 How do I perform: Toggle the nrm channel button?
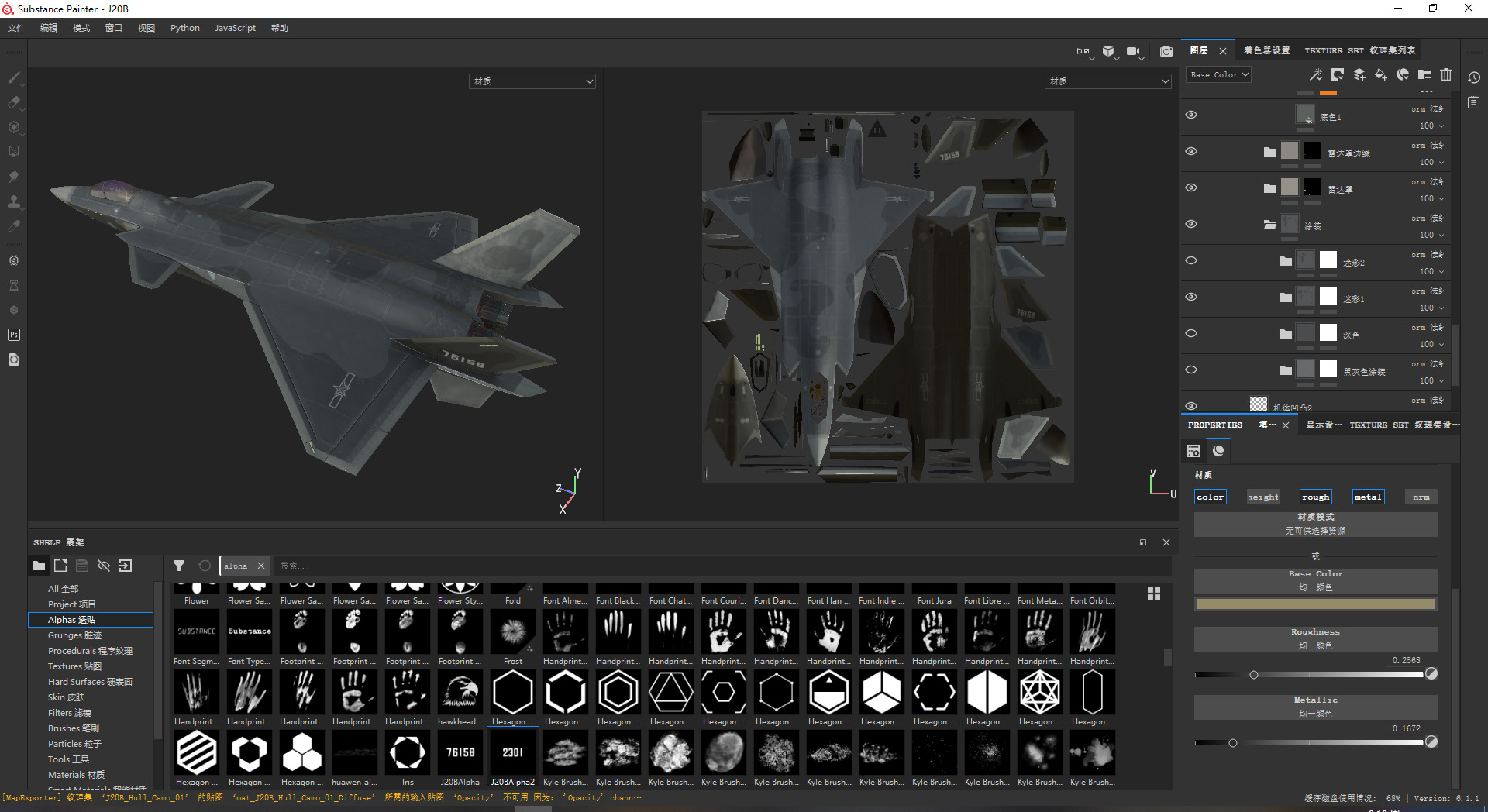1421,497
